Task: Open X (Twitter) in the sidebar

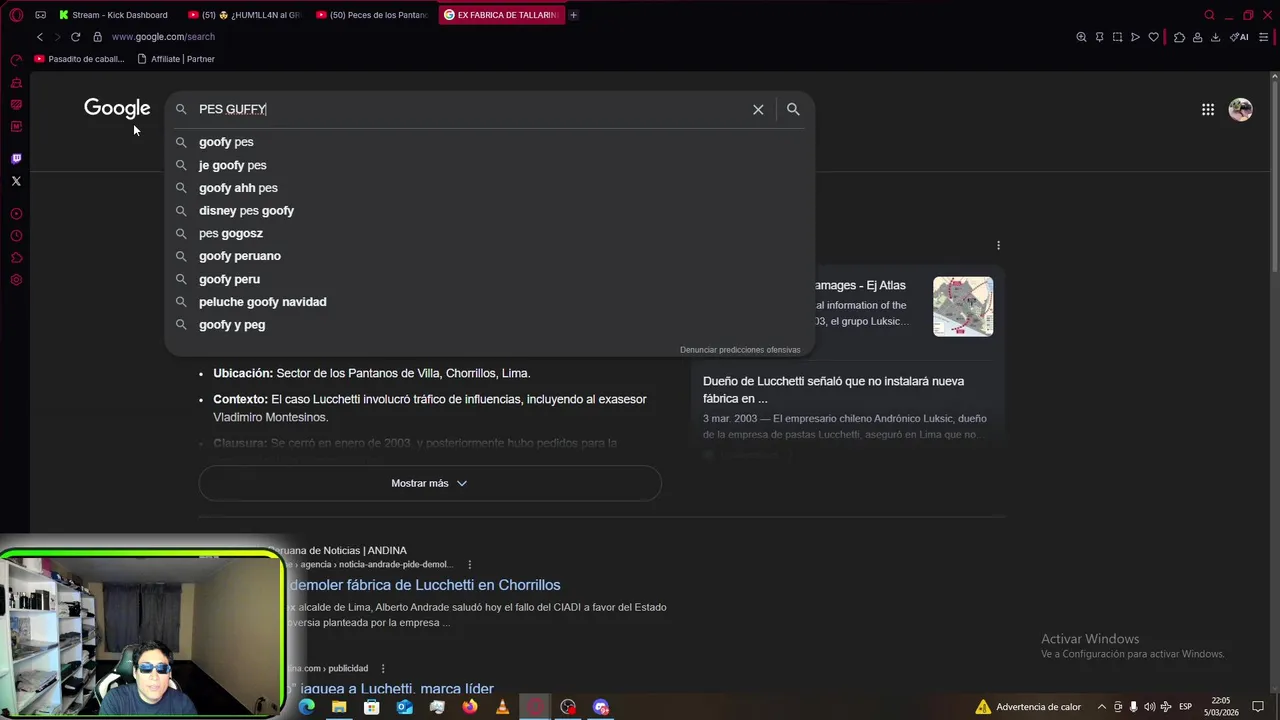Action: (16, 181)
